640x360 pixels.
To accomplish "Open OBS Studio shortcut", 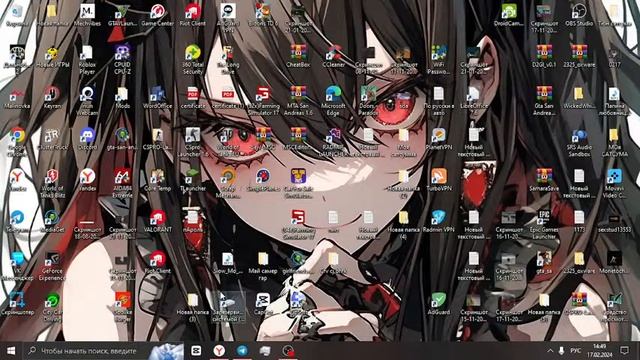I will pyautogui.click(x=579, y=15).
